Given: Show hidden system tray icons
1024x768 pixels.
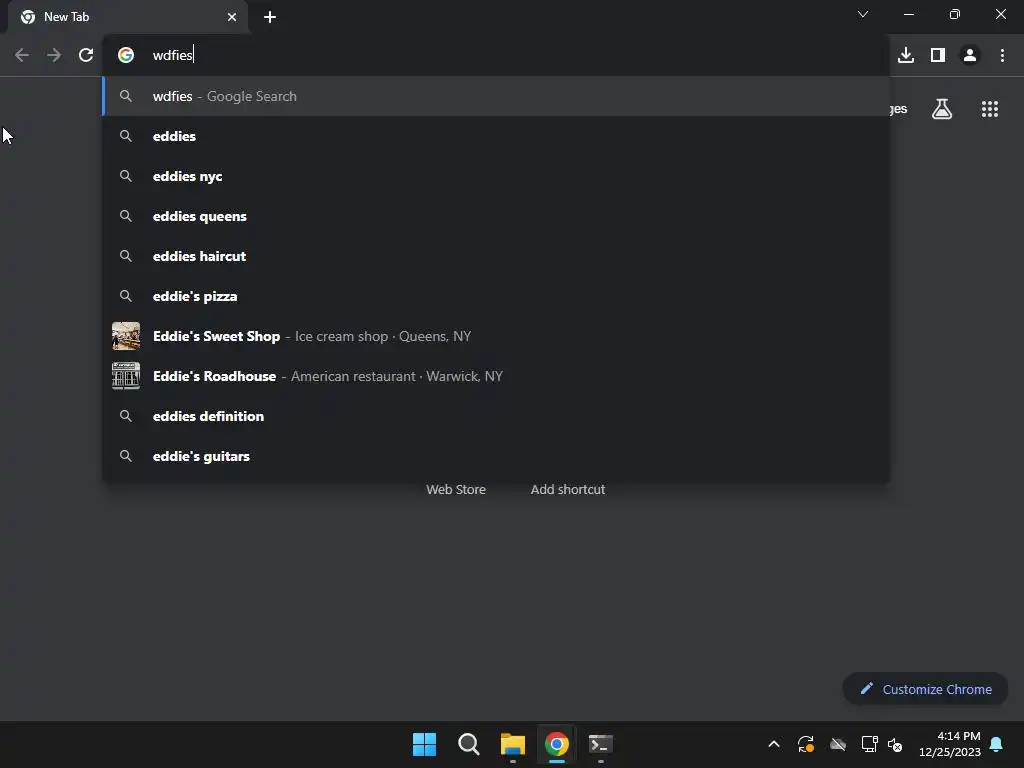Looking at the screenshot, I should [x=774, y=744].
